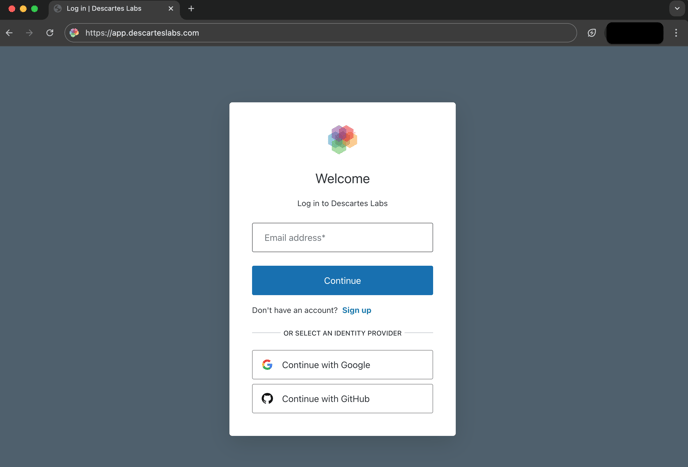Viewport: 688px width, 467px height.
Task: Click the red window close button
Action: pyautogui.click(x=12, y=9)
